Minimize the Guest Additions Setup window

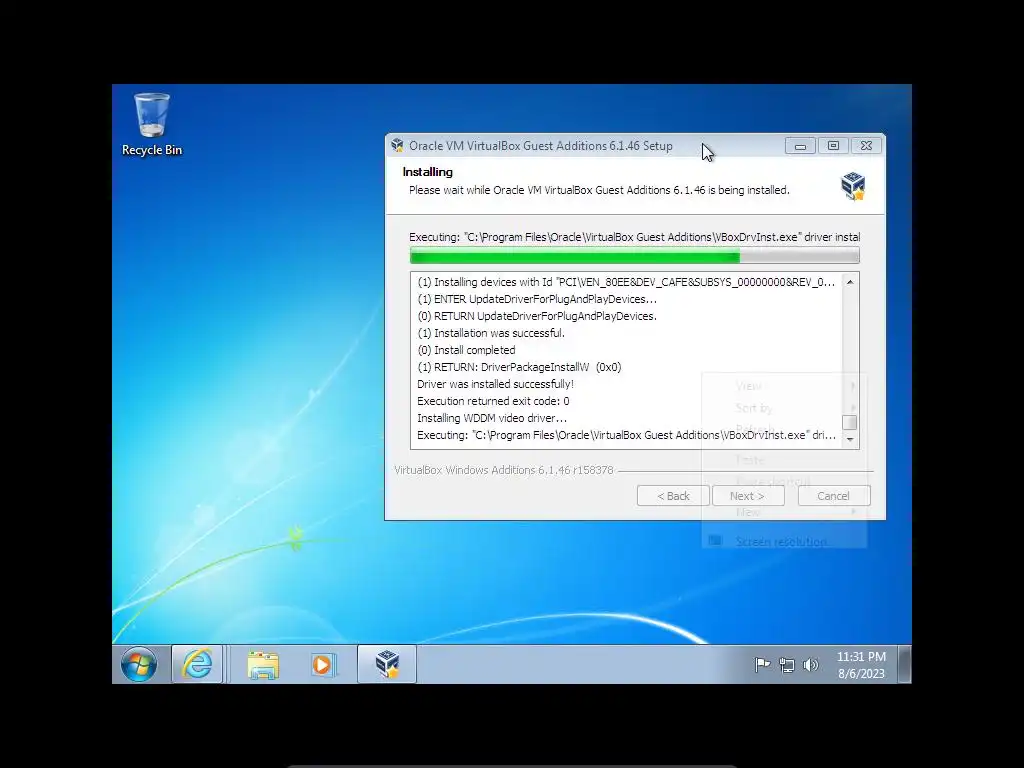pos(800,146)
